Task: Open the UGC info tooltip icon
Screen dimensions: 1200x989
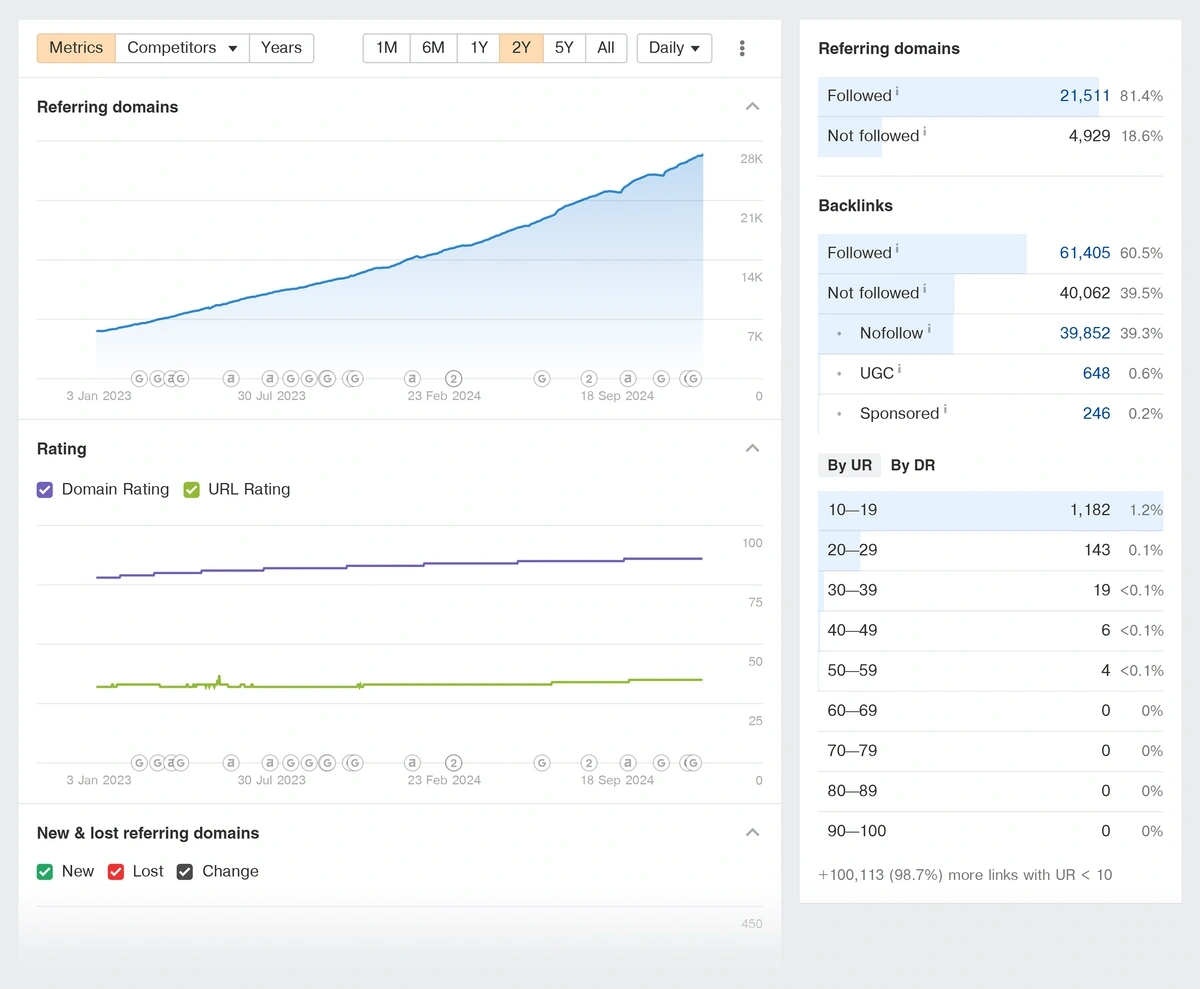Action: click(898, 368)
